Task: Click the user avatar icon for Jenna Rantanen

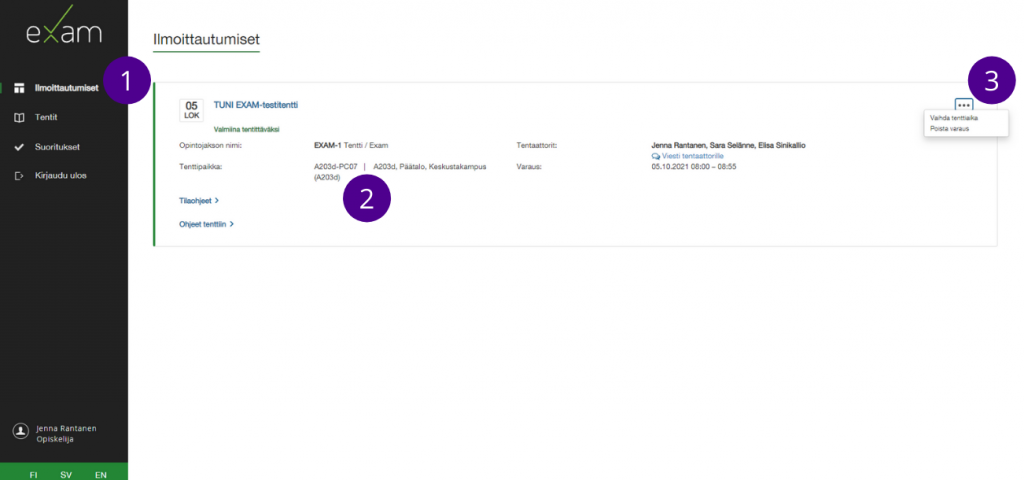Action: (20, 431)
